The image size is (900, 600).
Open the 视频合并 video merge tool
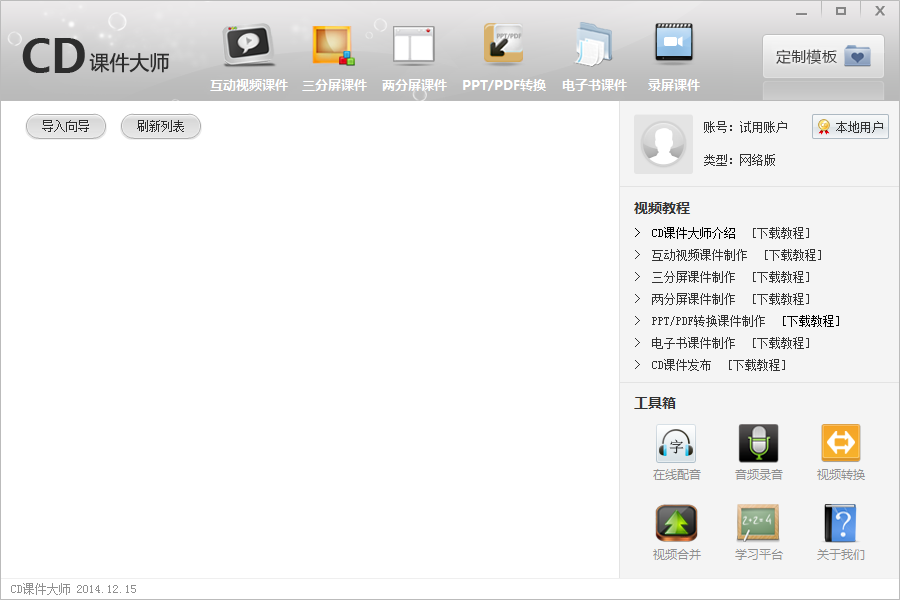(x=676, y=524)
